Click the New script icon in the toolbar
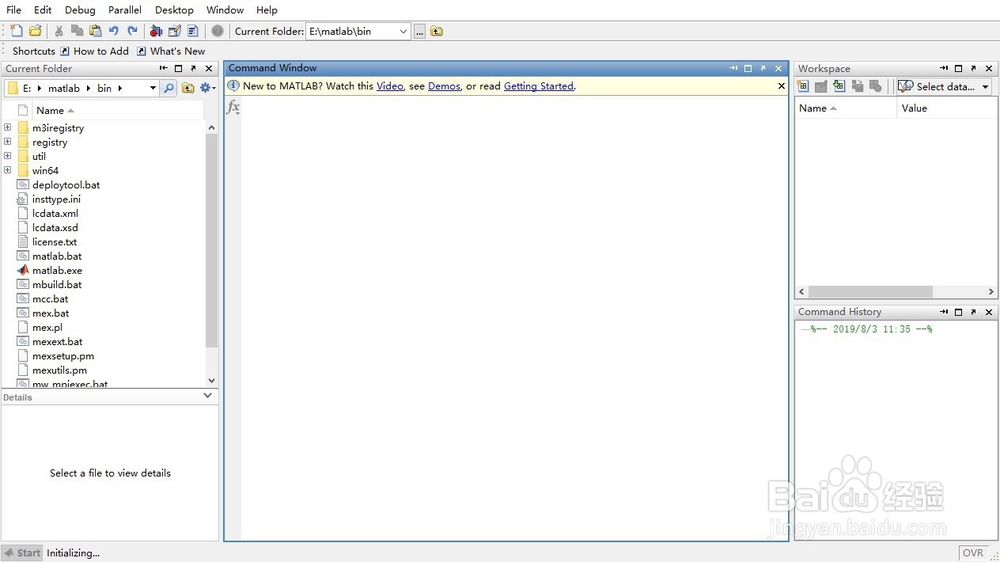Image resolution: width=1000 pixels, height=562 pixels. (17, 31)
